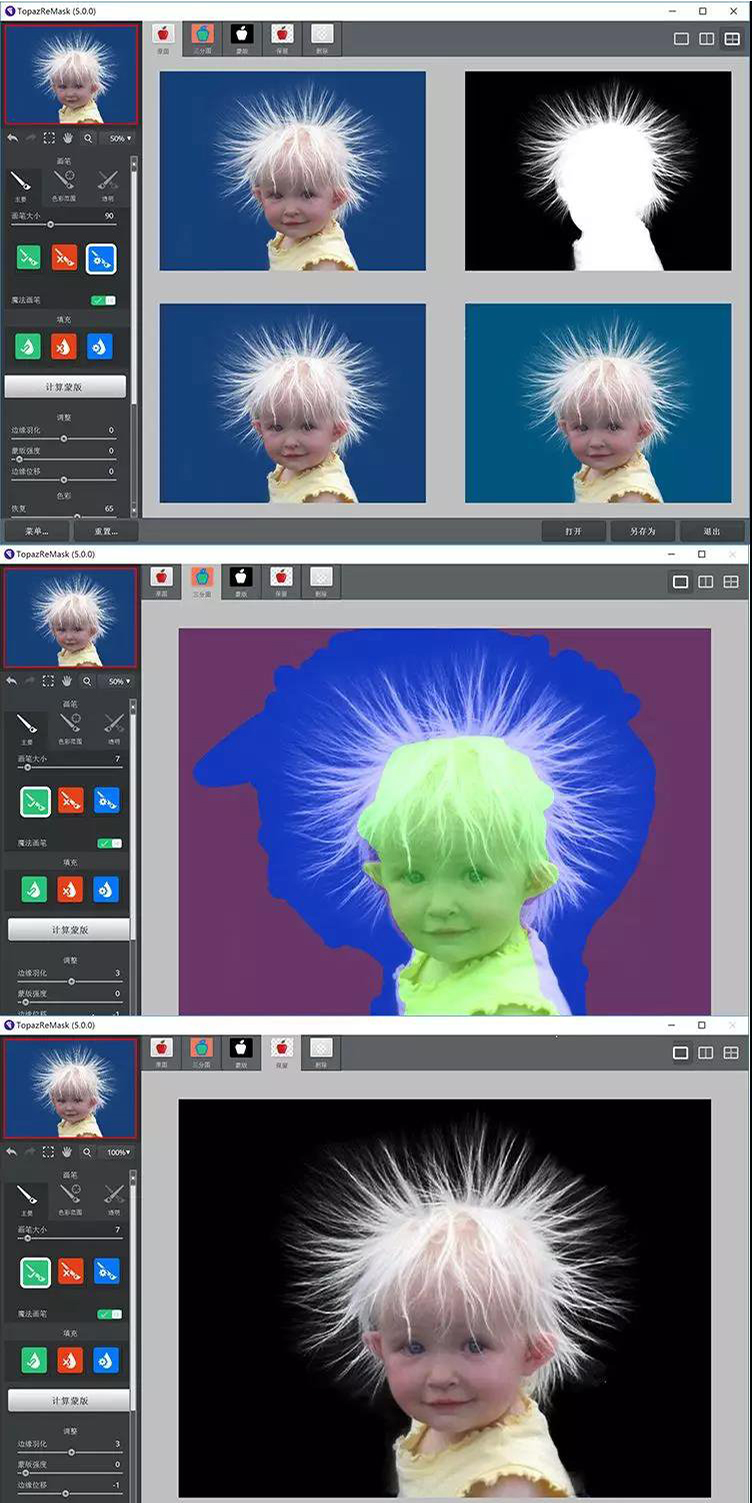Open the 50% zoom dropdown in the top window
This screenshot has height=1503, width=752.
pos(120,138)
